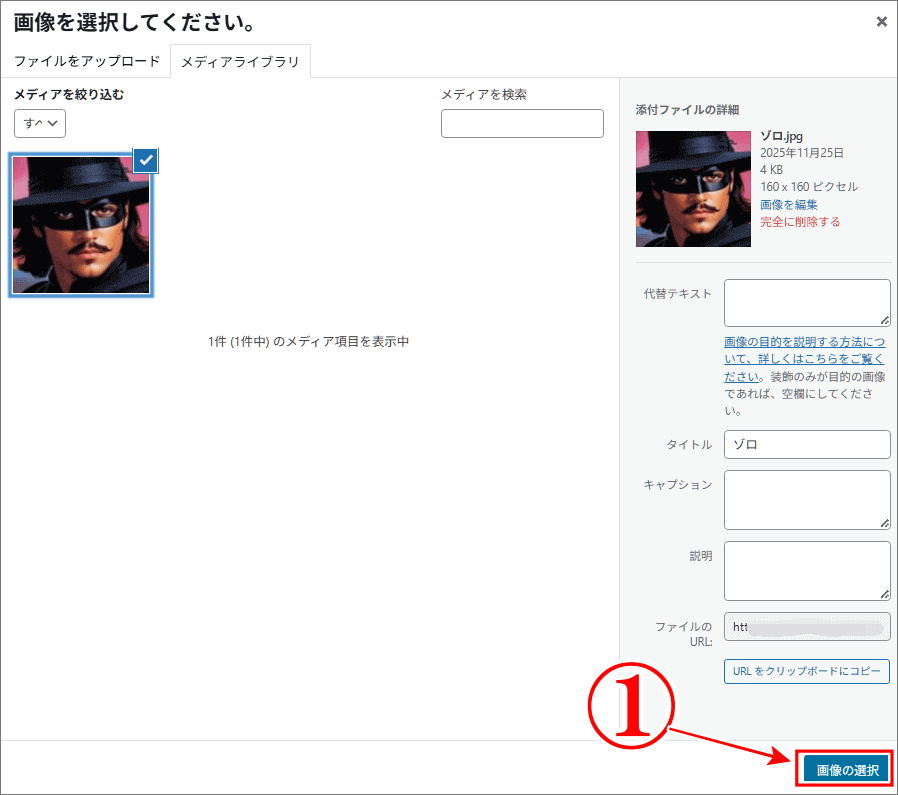Screen dimensions: 898x795
Task: Click the 代替テキスト text area
Action: (x=807, y=302)
